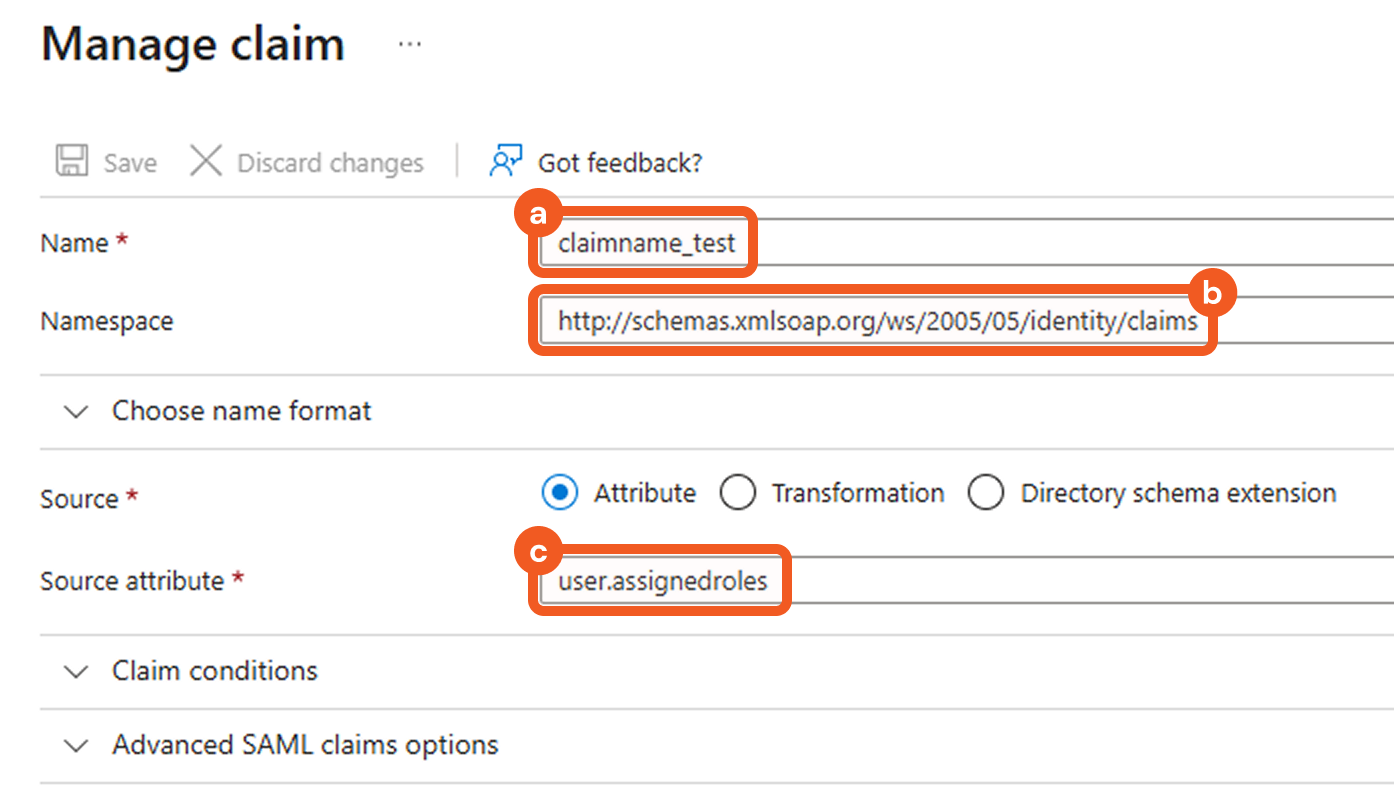Click the Save text in the toolbar

(130, 163)
